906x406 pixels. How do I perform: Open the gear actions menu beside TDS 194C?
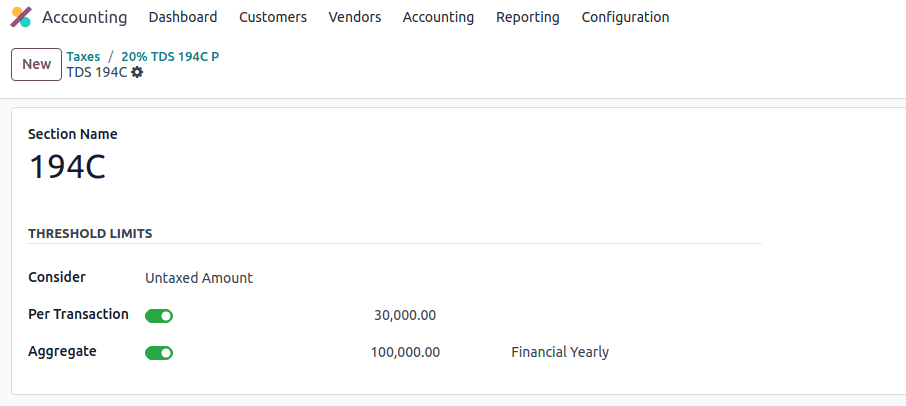coord(137,72)
